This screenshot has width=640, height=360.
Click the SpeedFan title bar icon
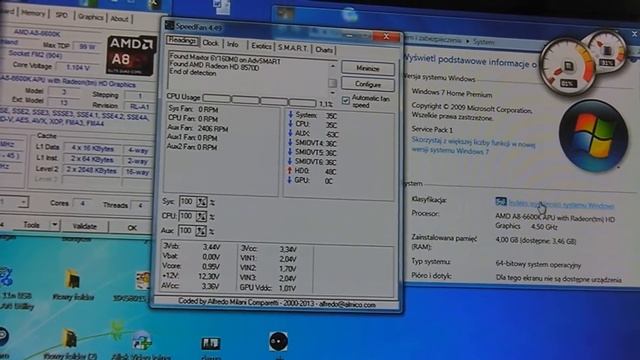pos(169,25)
